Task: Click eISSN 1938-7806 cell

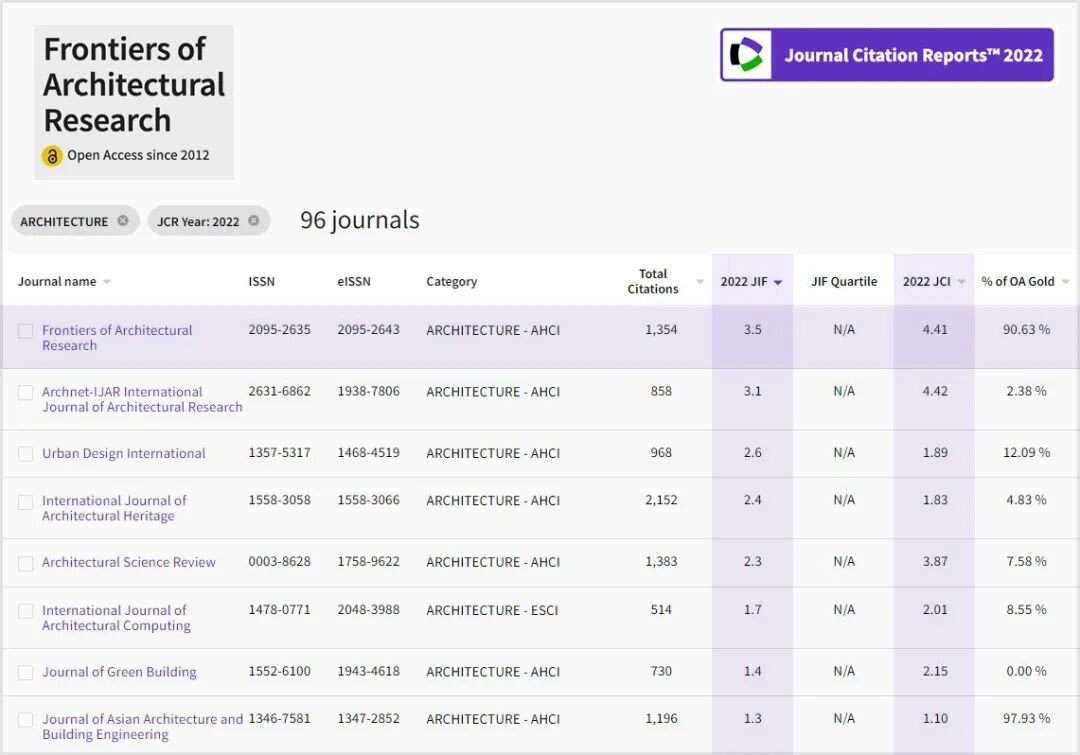Action: (368, 391)
